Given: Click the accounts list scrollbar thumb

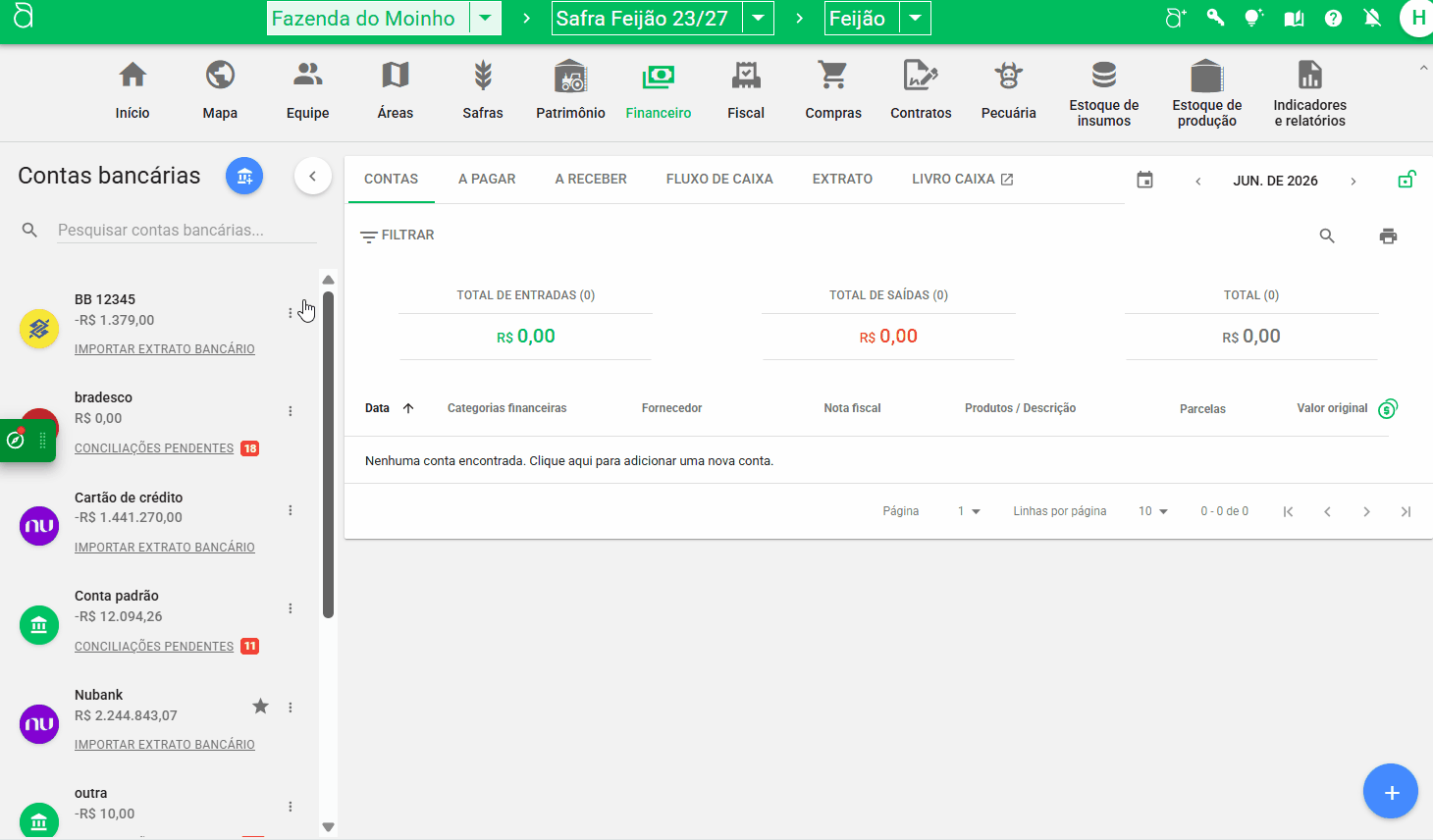Looking at the screenshot, I should pyautogui.click(x=329, y=454).
